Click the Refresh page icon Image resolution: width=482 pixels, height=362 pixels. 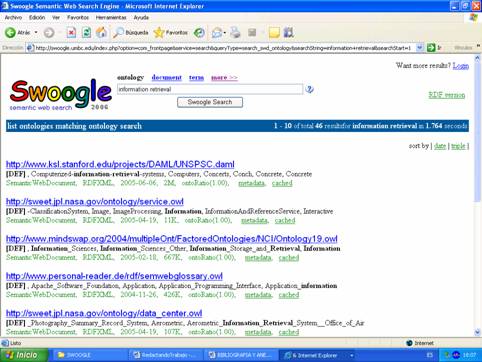[86, 32]
